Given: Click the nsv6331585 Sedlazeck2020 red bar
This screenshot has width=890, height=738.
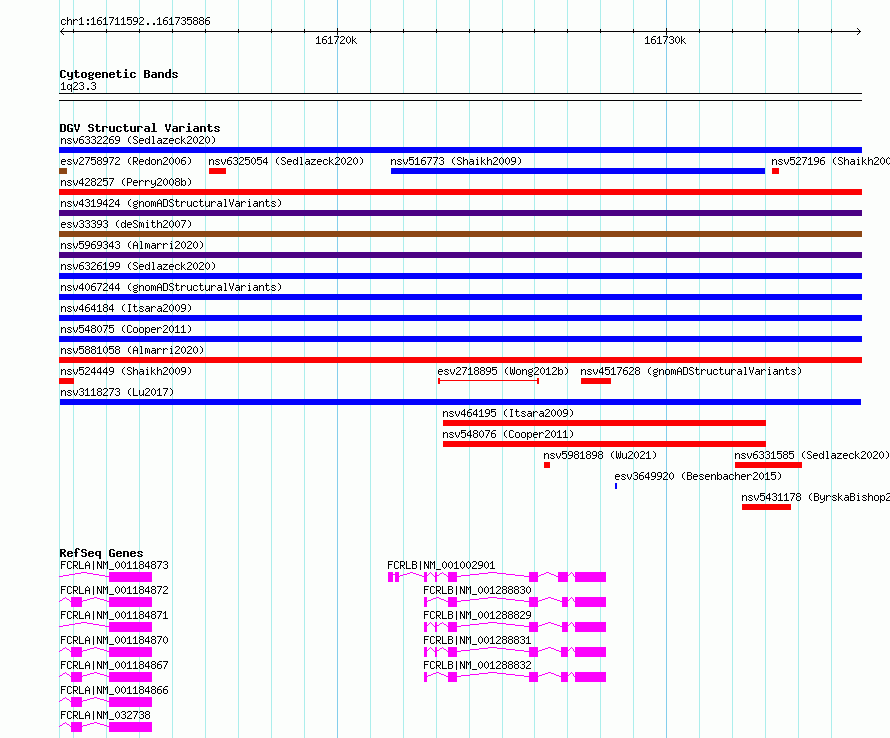Looking at the screenshot, I should 769,465.
